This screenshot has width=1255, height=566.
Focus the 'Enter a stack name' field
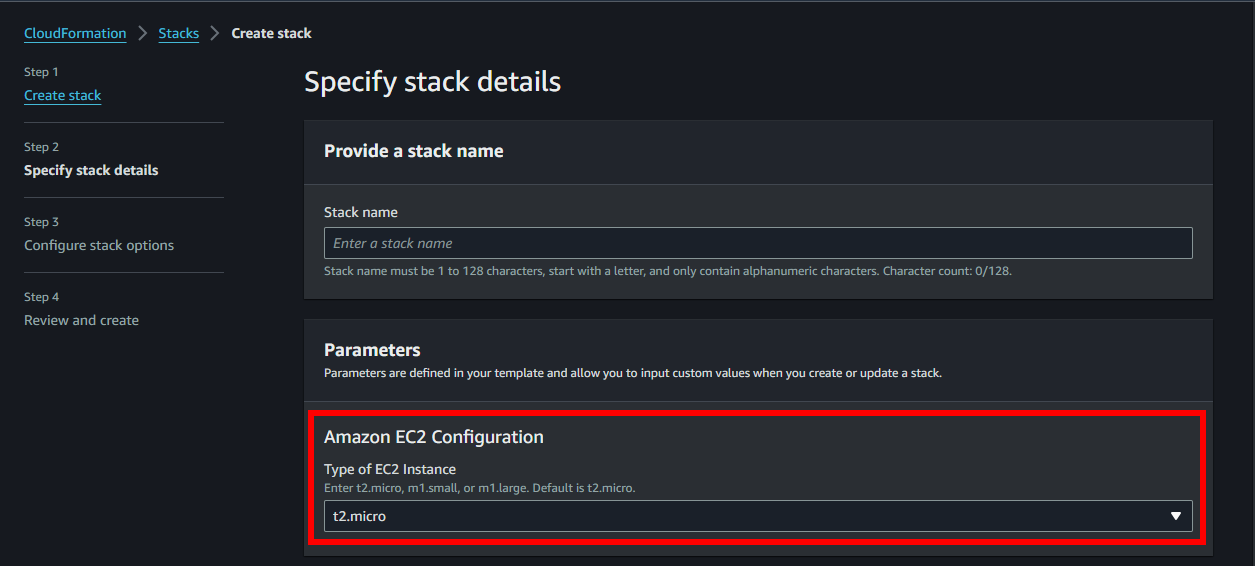click(757, 244)
